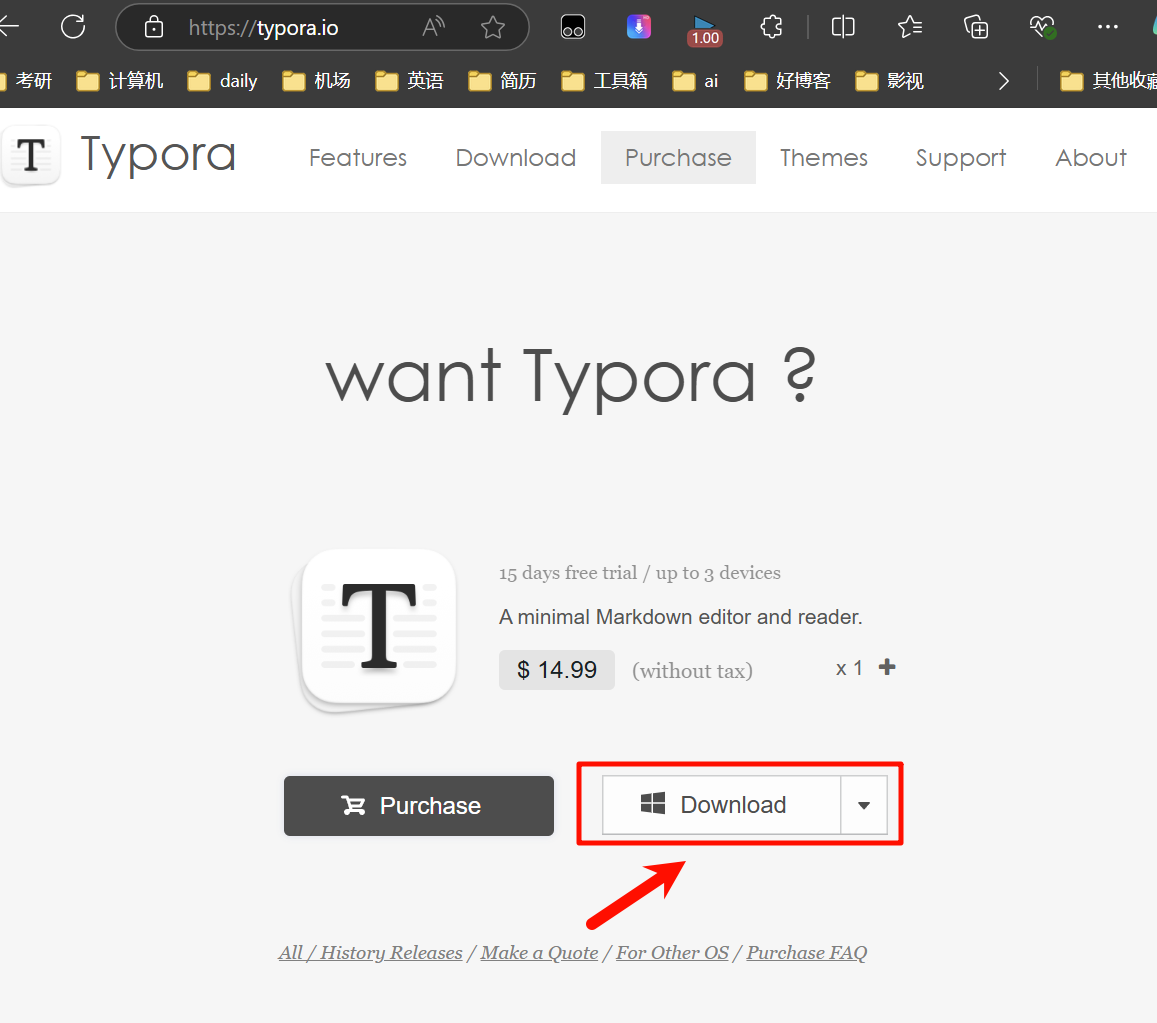Open the 英语 bookmarks folder
The height and width of the screenshot is (1023, 1157).
[x=409, y=80]
